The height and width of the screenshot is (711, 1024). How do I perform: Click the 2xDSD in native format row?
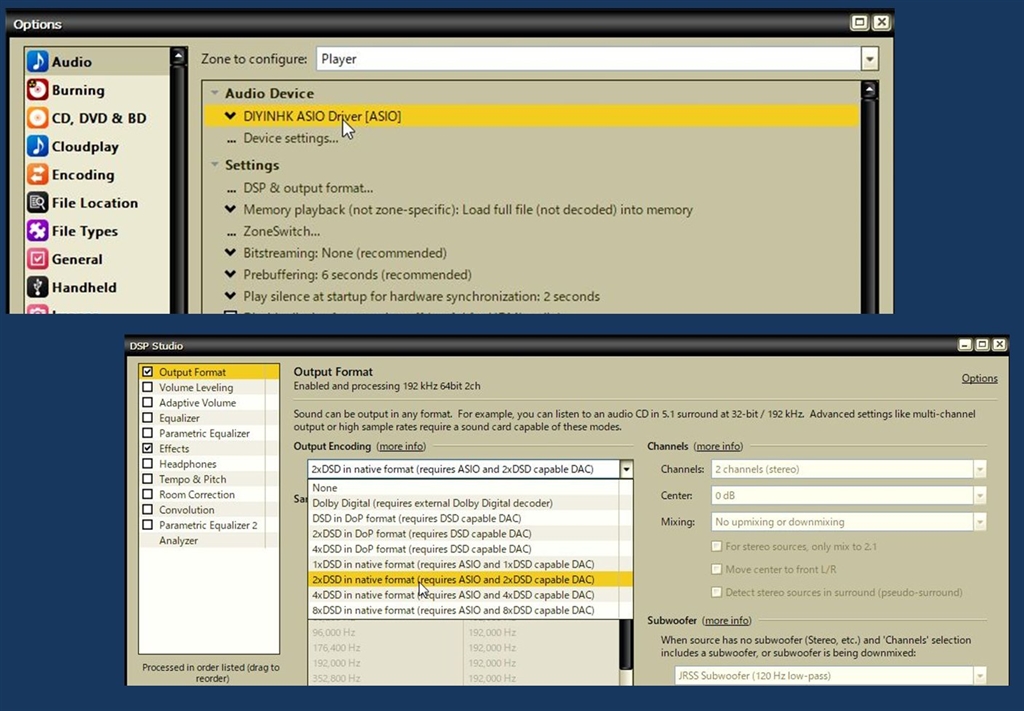point(470,580)
